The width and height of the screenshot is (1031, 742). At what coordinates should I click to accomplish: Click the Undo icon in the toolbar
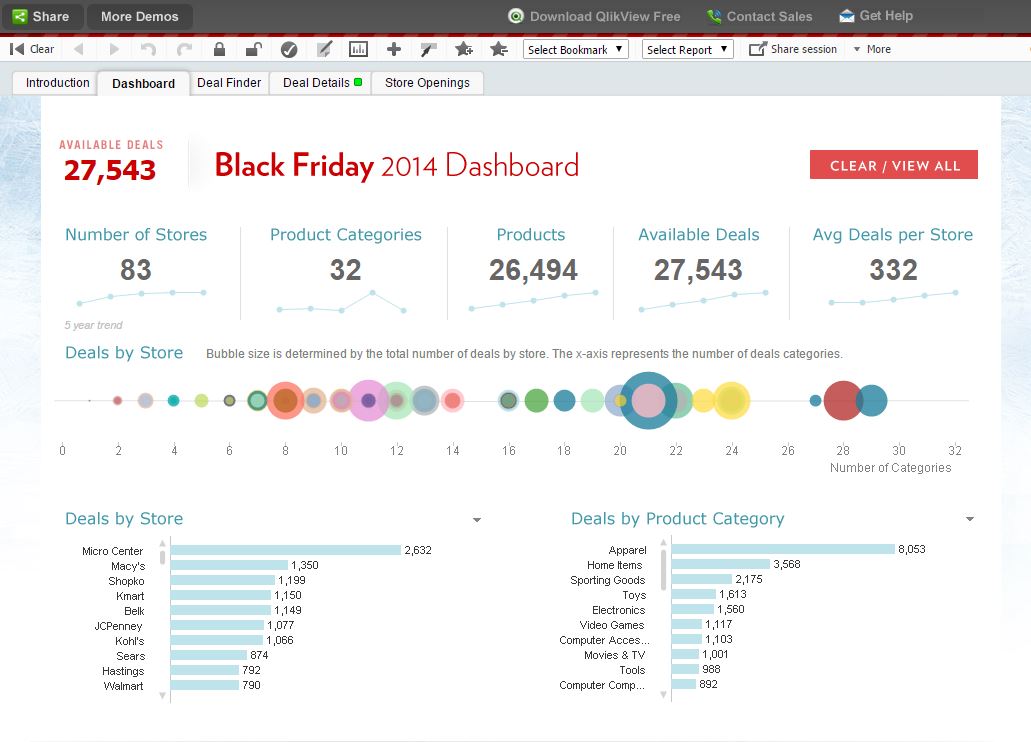(149, 49)
